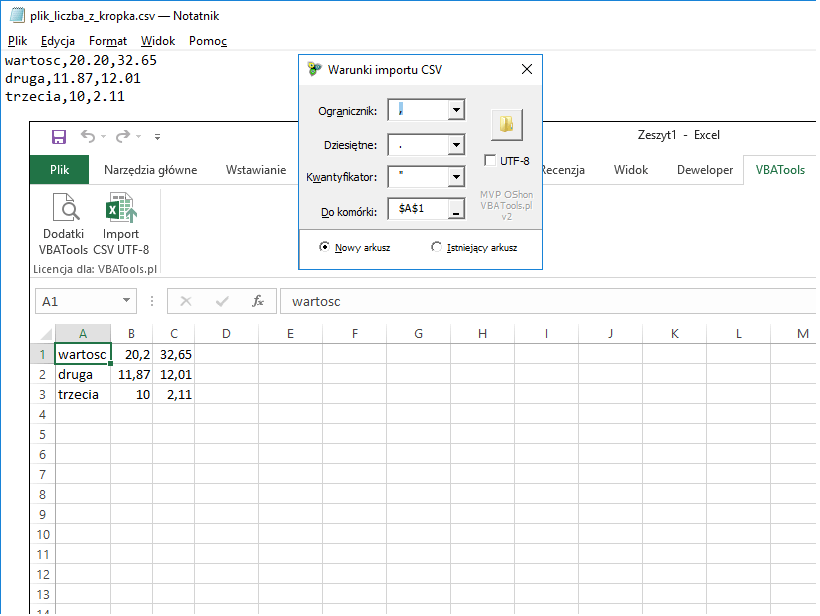
Task: Expand the Kwantyfikator dropdown
Action: (x=456, y=177)
